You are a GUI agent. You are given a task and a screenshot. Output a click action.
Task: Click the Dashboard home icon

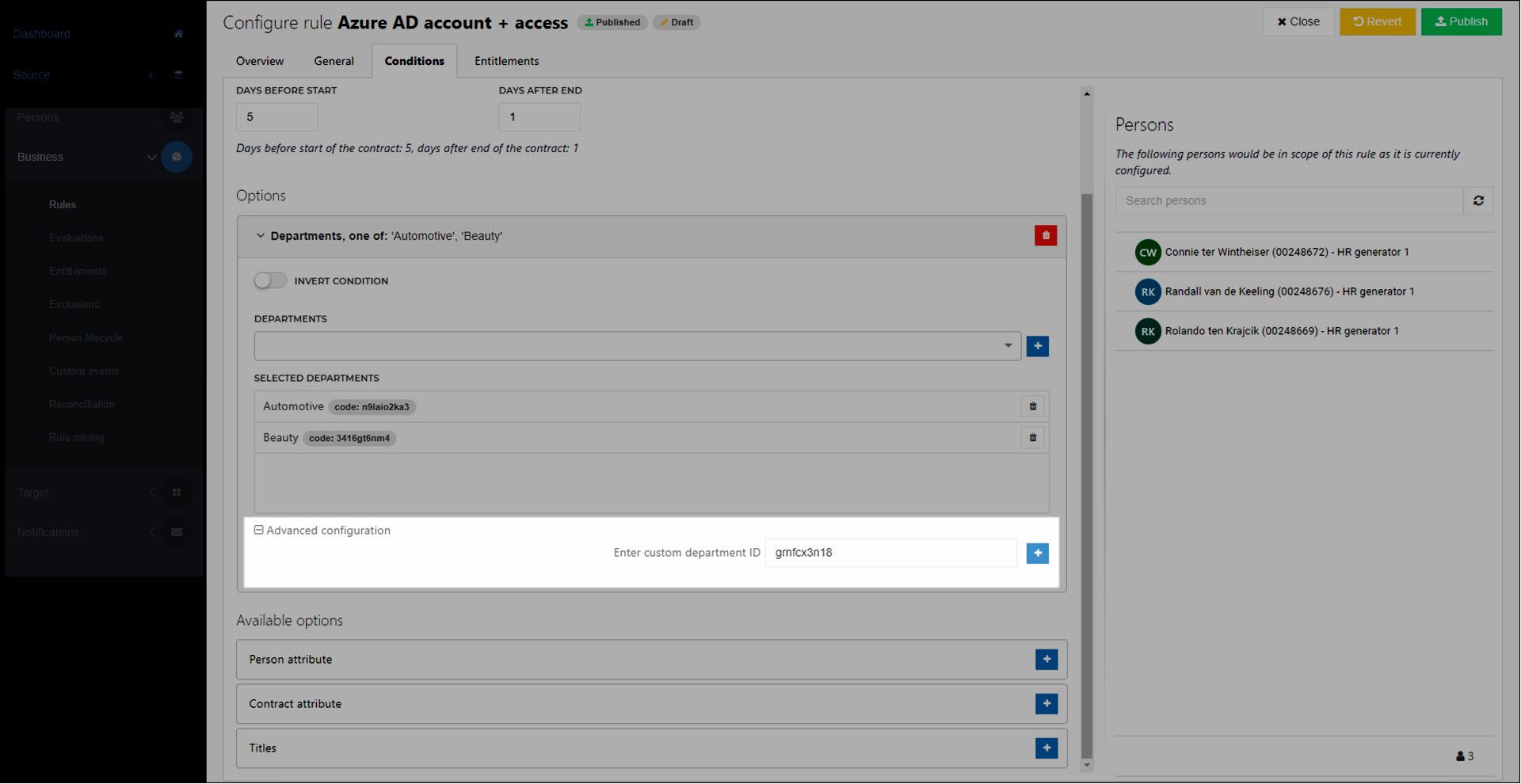178,33
